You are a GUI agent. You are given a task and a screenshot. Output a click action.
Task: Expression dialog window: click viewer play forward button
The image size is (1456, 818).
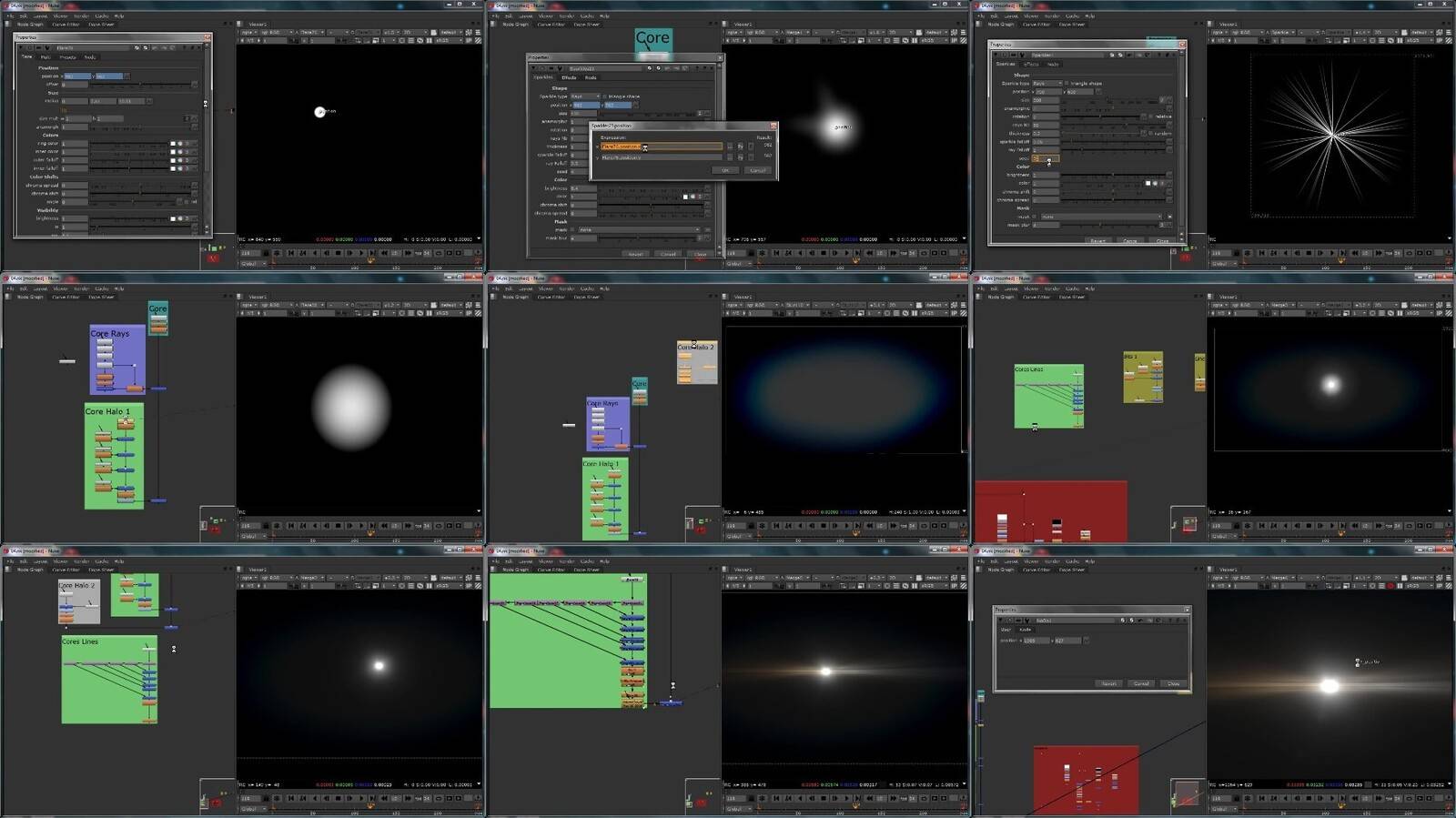tap(846, 253)
